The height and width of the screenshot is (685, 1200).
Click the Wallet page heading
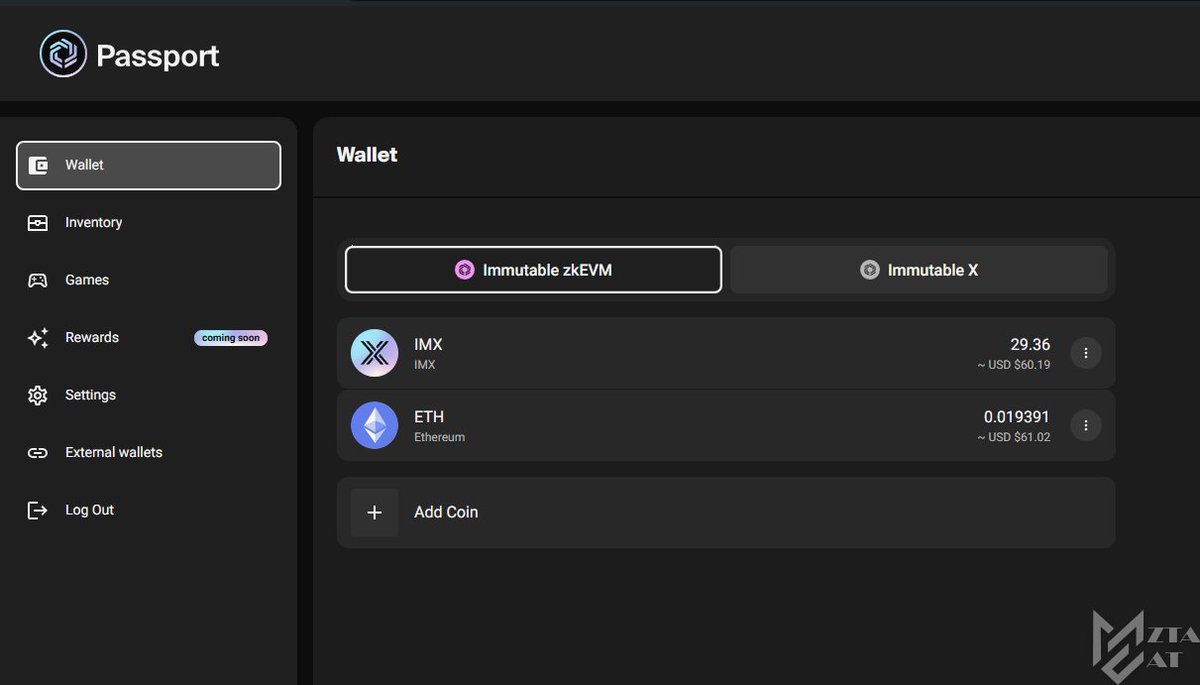click(x=367, y=155)
